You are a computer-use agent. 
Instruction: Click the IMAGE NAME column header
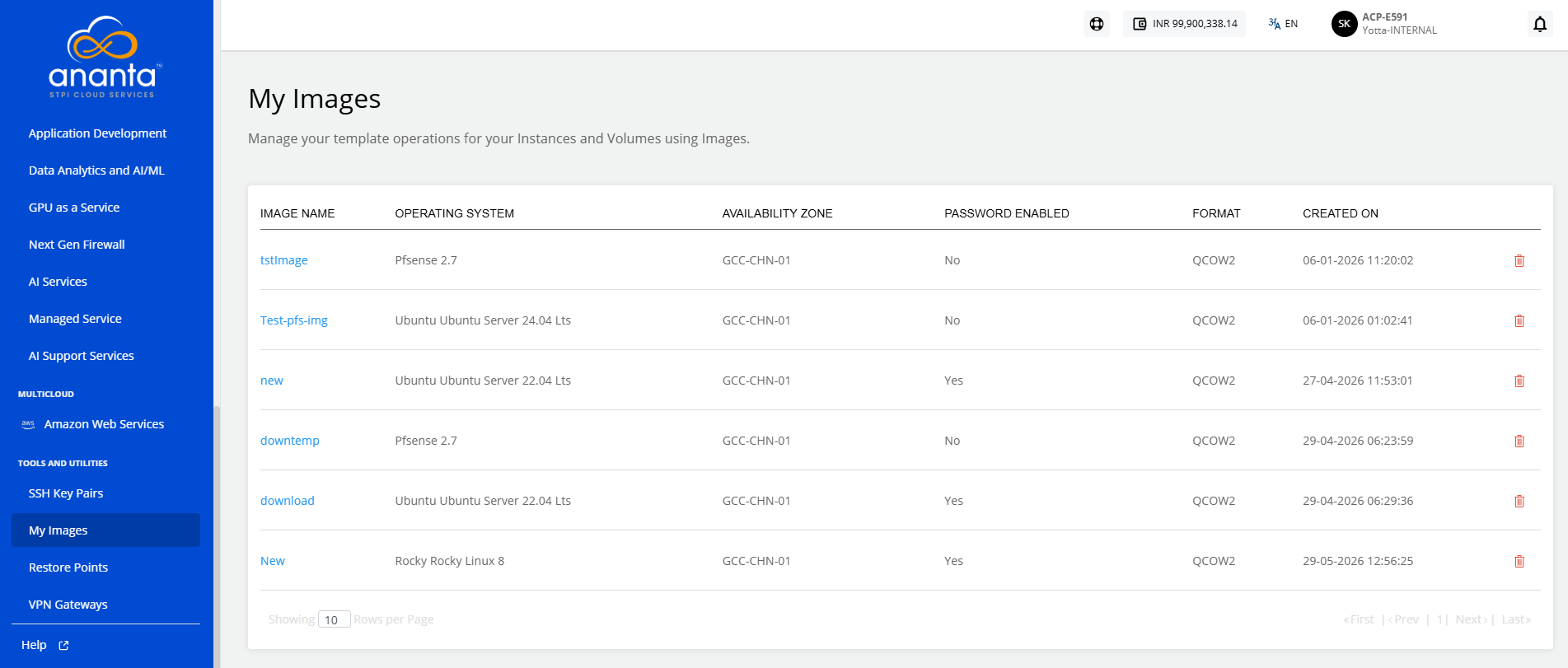point(297,213)
